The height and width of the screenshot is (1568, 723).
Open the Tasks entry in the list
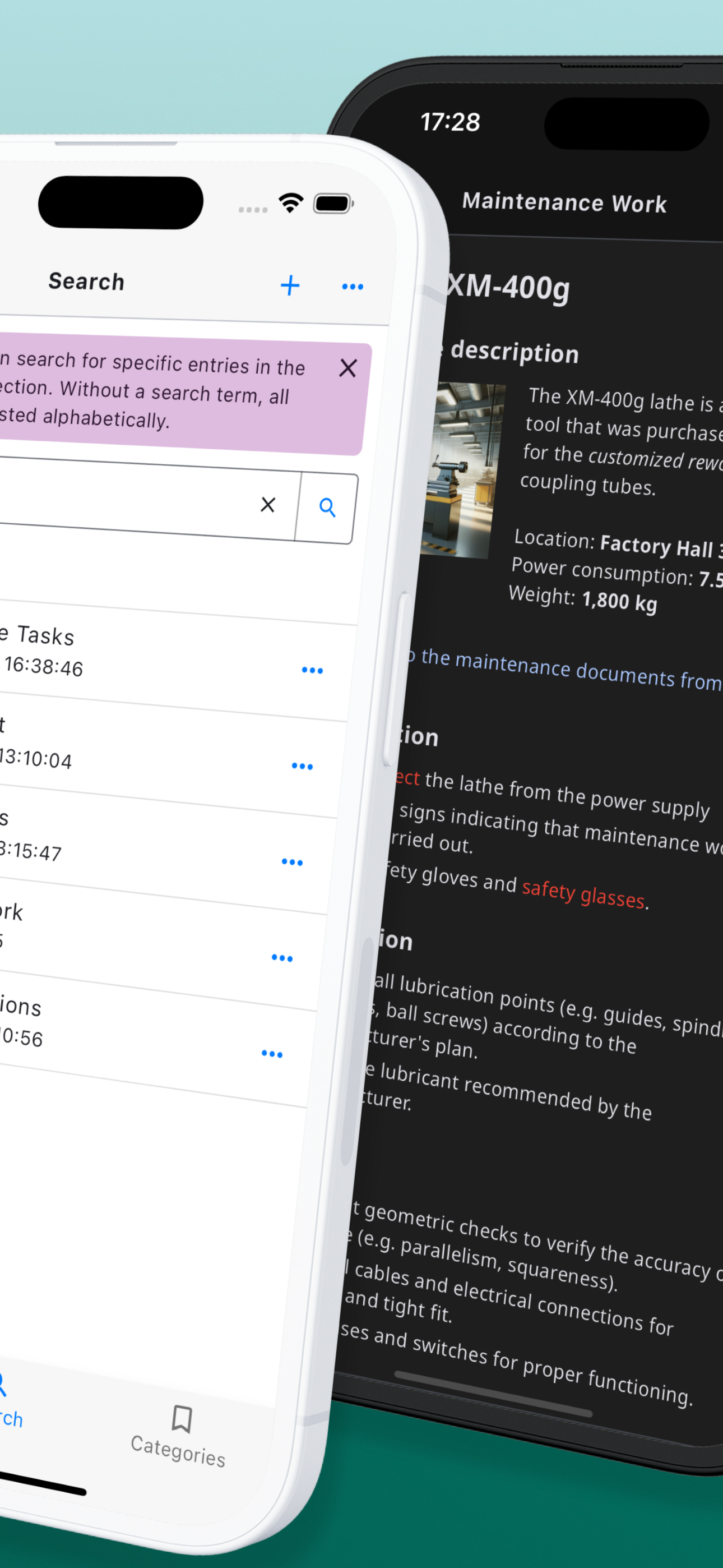[x=38, y=634]
